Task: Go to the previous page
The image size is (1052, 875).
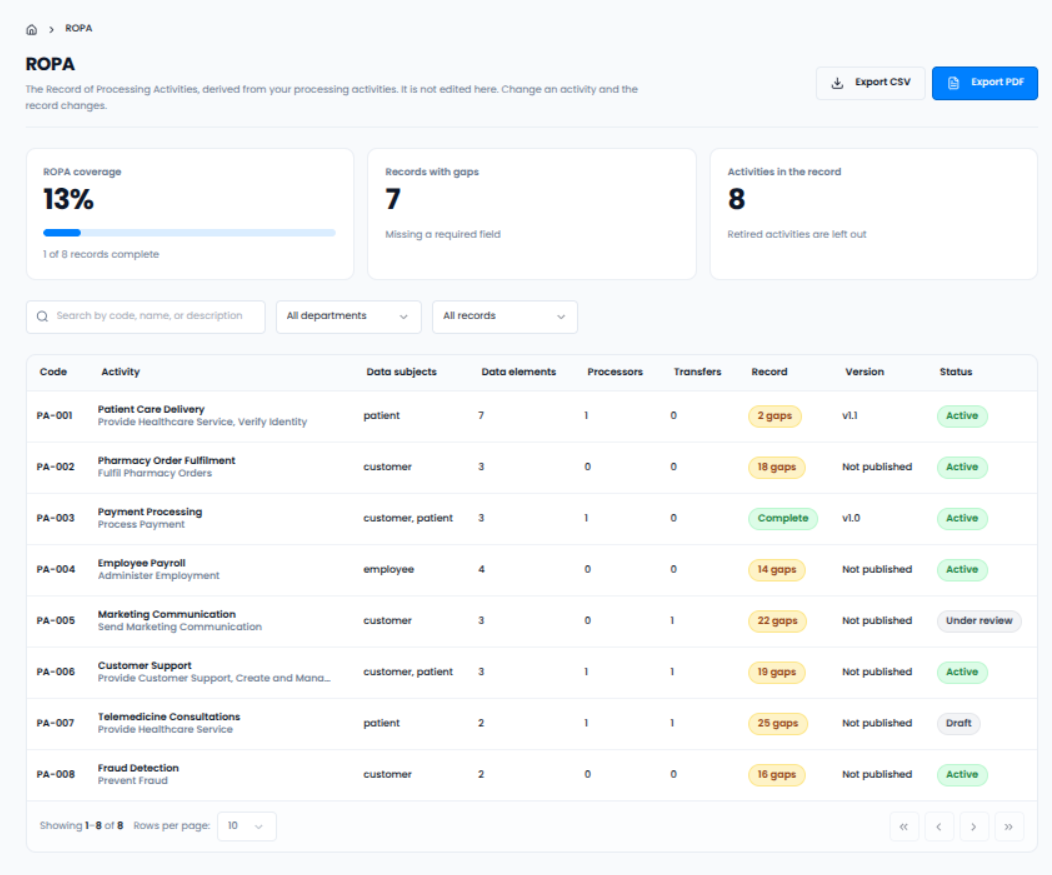Action: 939,827
